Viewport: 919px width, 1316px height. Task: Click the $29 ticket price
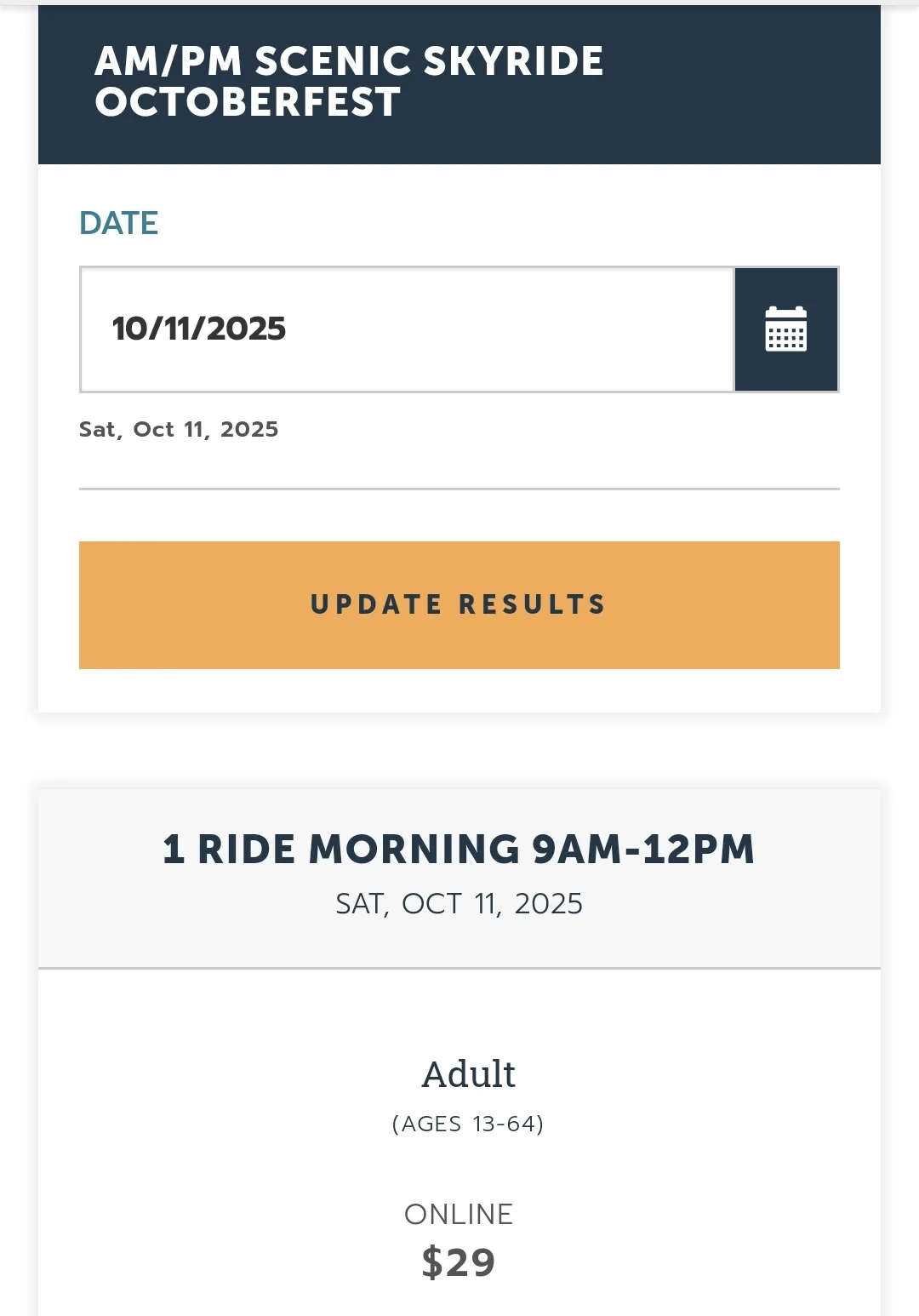pos(459,1262)
